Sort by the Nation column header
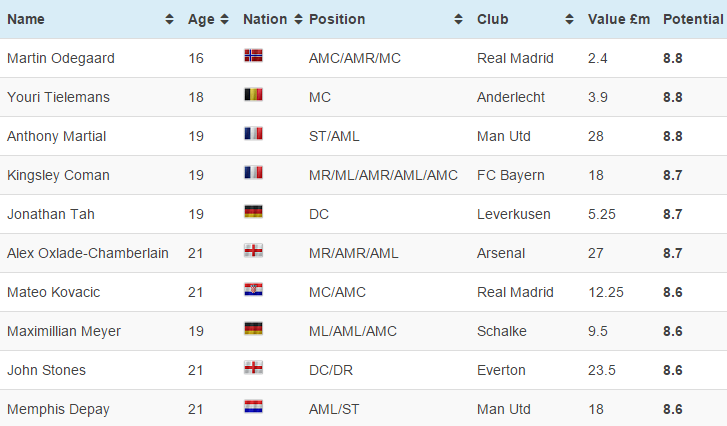The width and height of the screenshot is (727, 426). [265, 19]
